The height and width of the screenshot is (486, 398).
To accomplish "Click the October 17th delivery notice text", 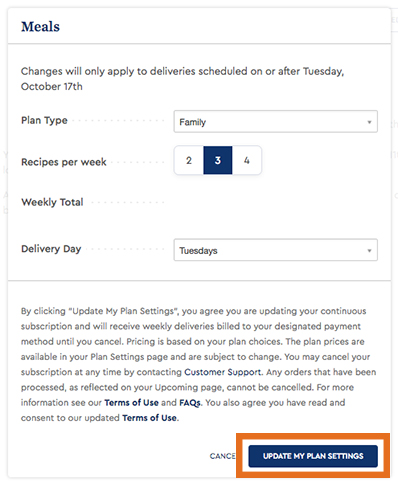I will pyautogui.click(x=183, y=79).
